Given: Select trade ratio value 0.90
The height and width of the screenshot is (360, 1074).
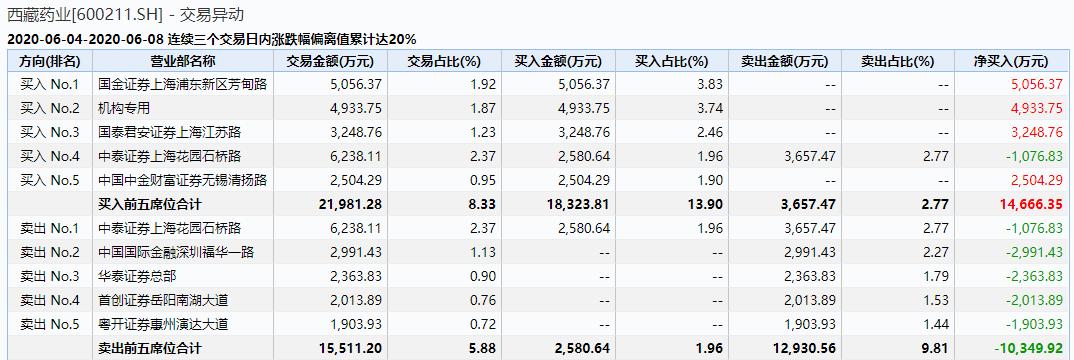Looking at the screenshot, I should [484, 277].
